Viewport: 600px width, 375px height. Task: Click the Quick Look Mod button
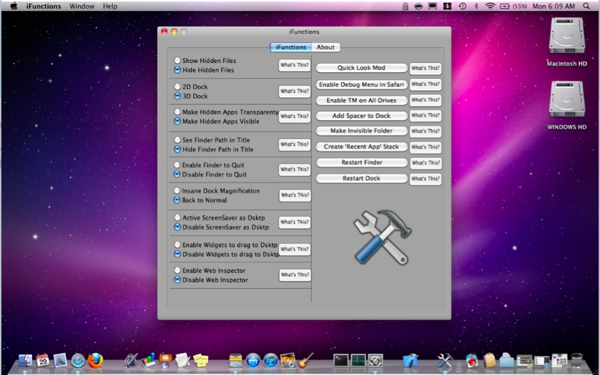pos(362,68)
